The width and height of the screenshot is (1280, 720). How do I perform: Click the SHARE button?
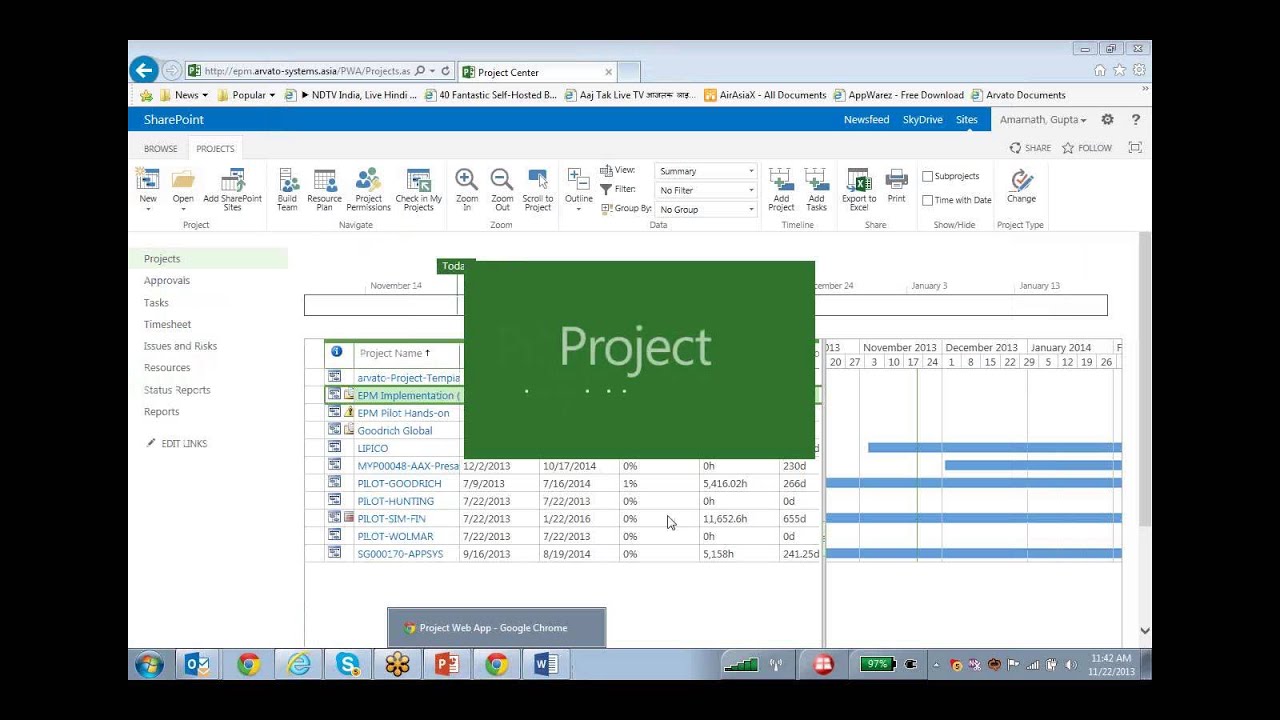point(1030,148)
